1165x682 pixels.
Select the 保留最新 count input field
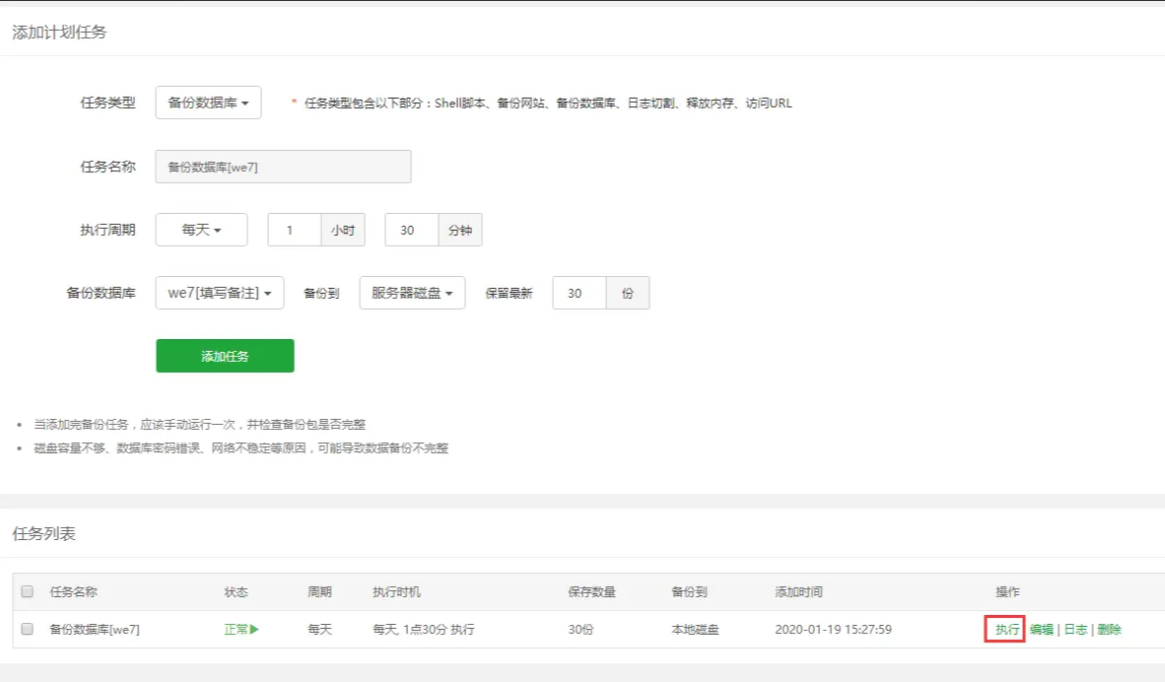(579, 293)
